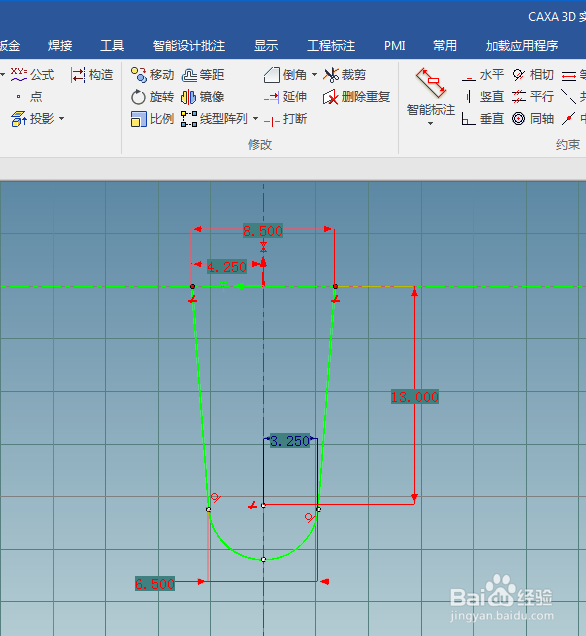Open the 加载应用程序 ribbon tab
586x636 pixels.
pyautogui.click(x=522, y=45)
